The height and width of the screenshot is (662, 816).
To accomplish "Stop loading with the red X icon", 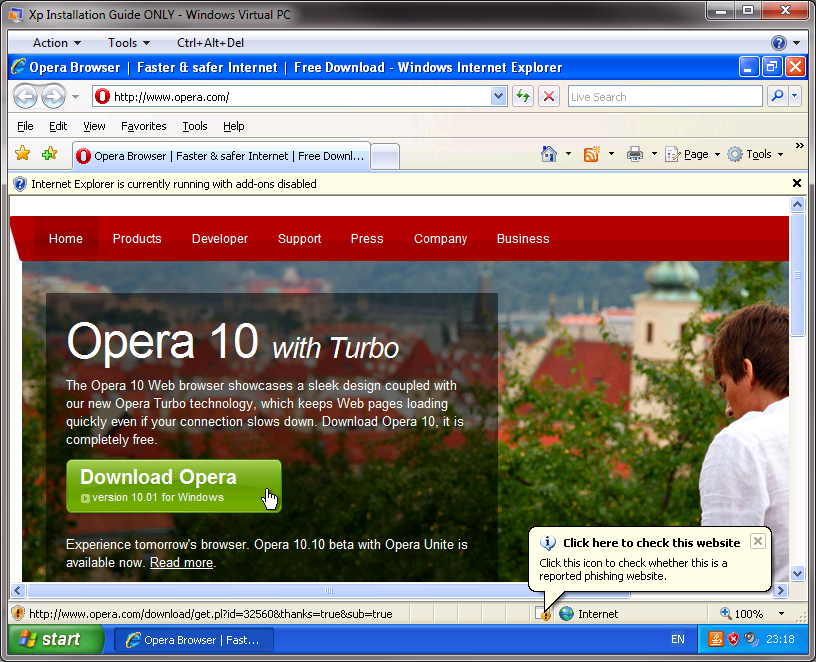I will point(549,97).
